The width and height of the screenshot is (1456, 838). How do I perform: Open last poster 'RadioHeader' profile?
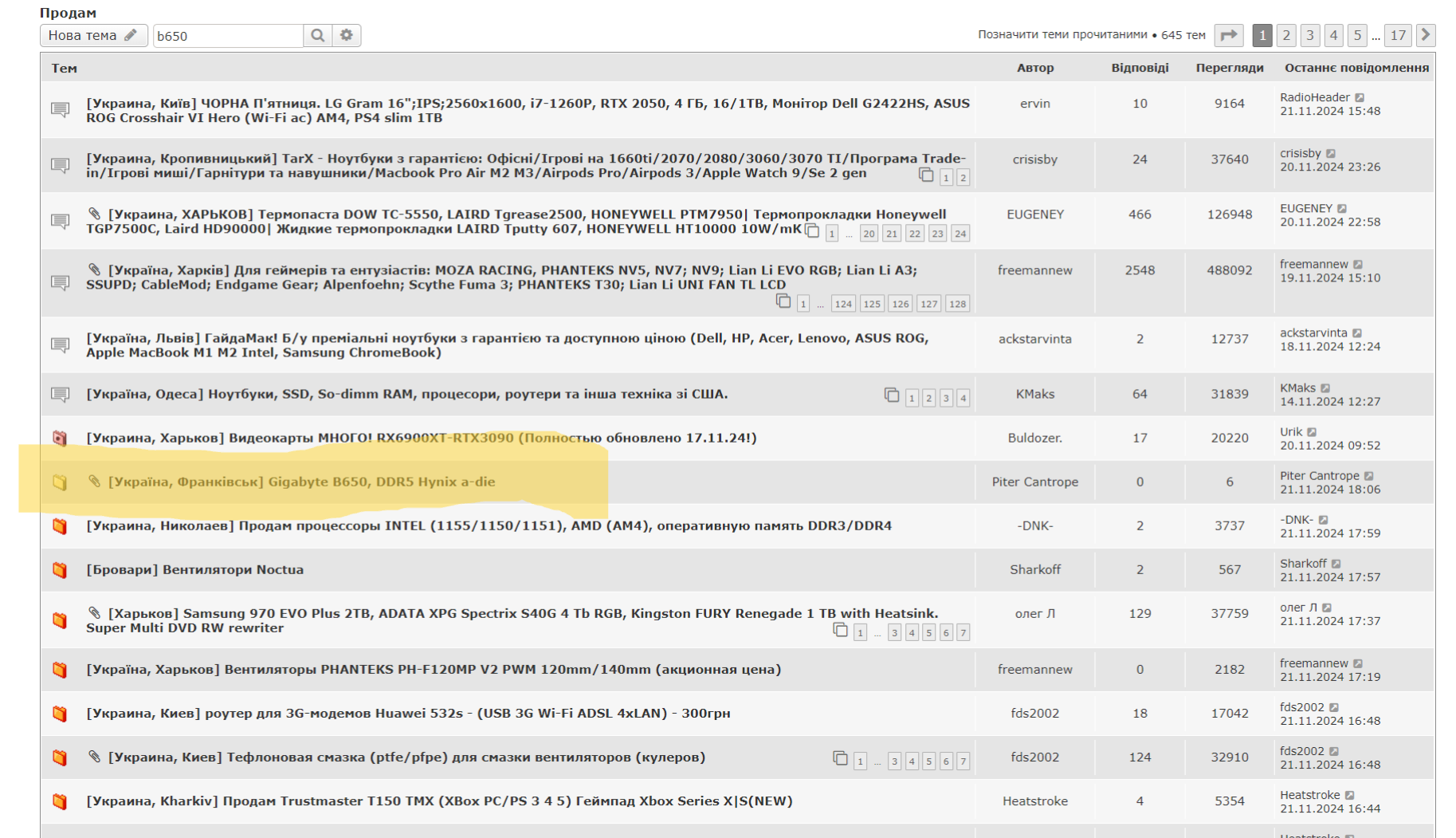pos(1315,97)
